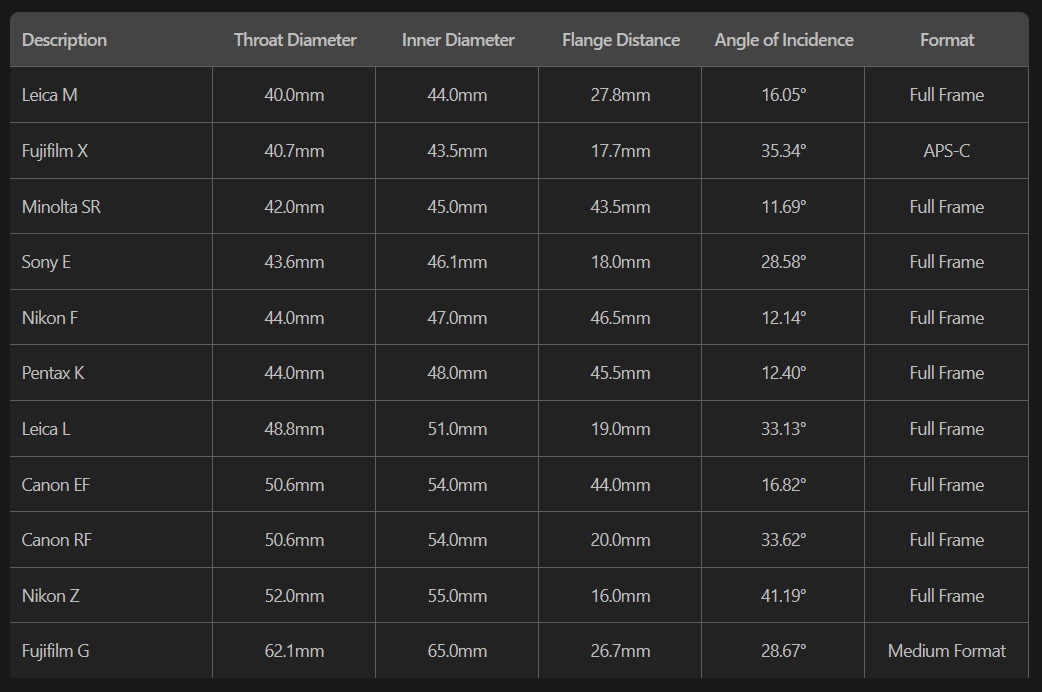Select the Flange Distance header
This screenshot has height=692, width=1042.
tap(620, 40)
